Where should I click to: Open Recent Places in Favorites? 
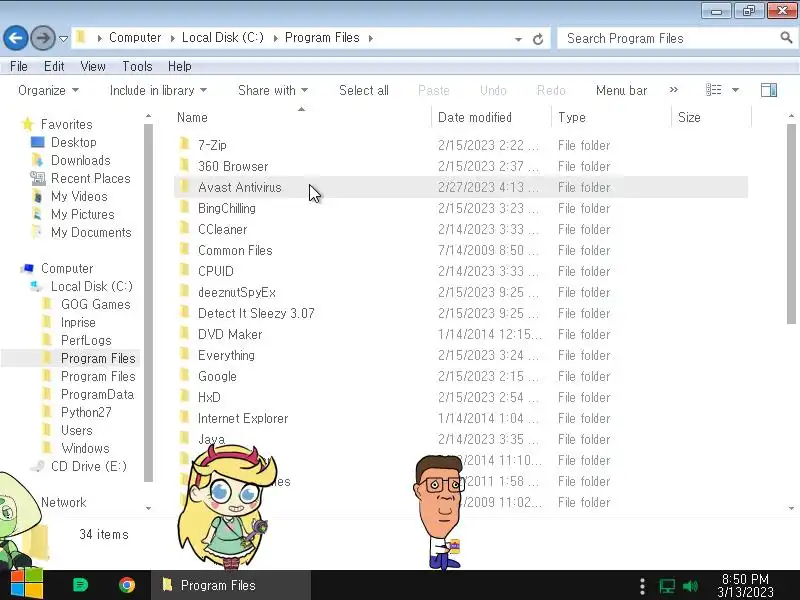coord(91,179)
